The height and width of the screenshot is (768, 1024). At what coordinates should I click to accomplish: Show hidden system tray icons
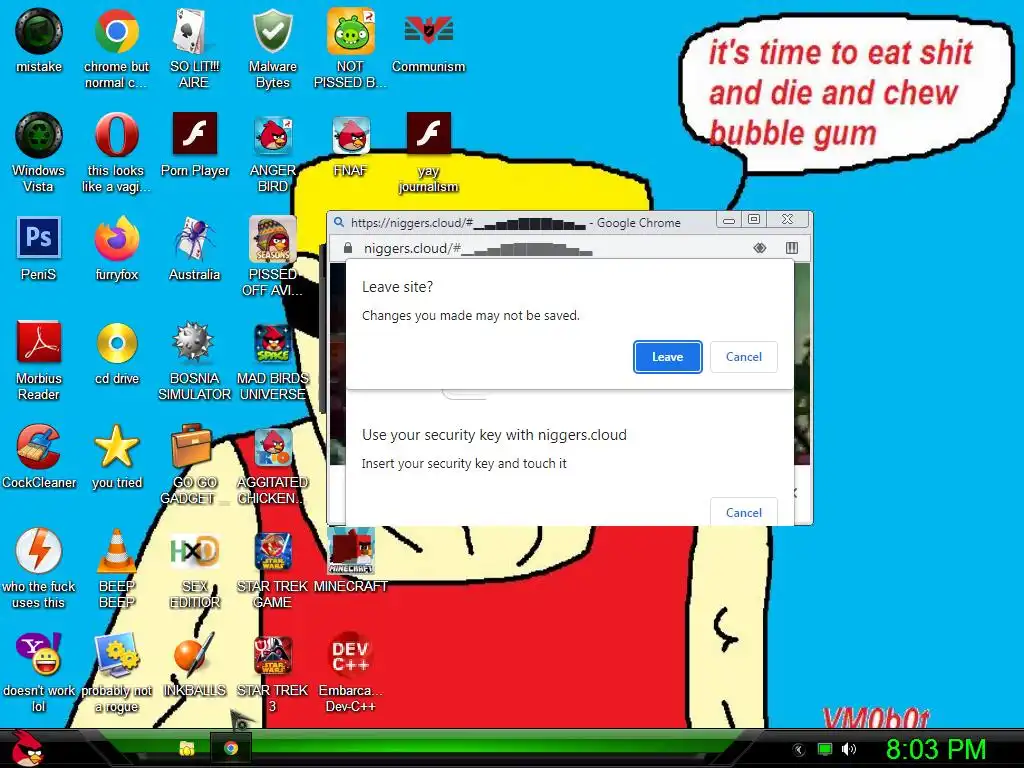(799, 749)
